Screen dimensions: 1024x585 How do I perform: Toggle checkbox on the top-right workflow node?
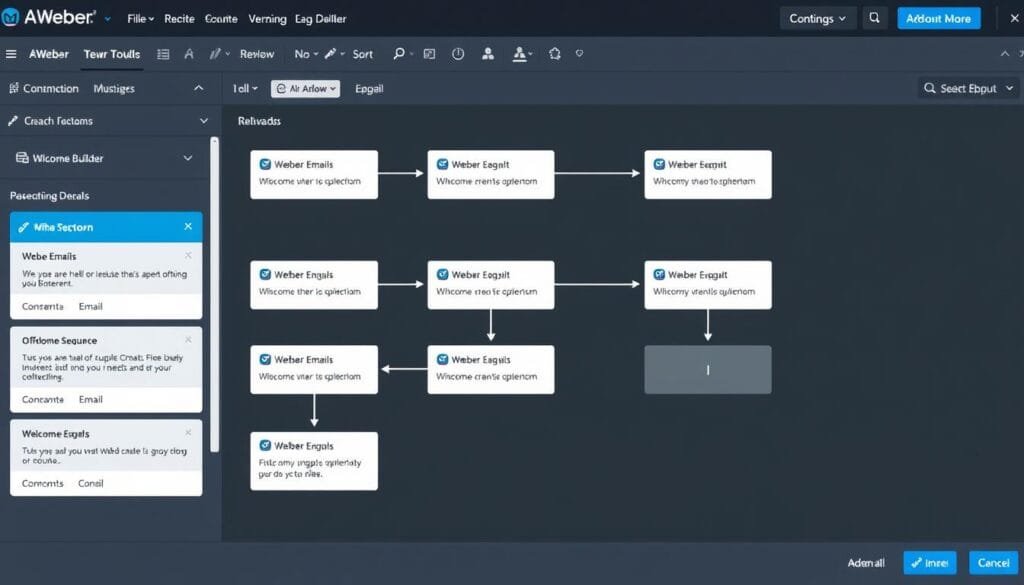coord(659,164)
